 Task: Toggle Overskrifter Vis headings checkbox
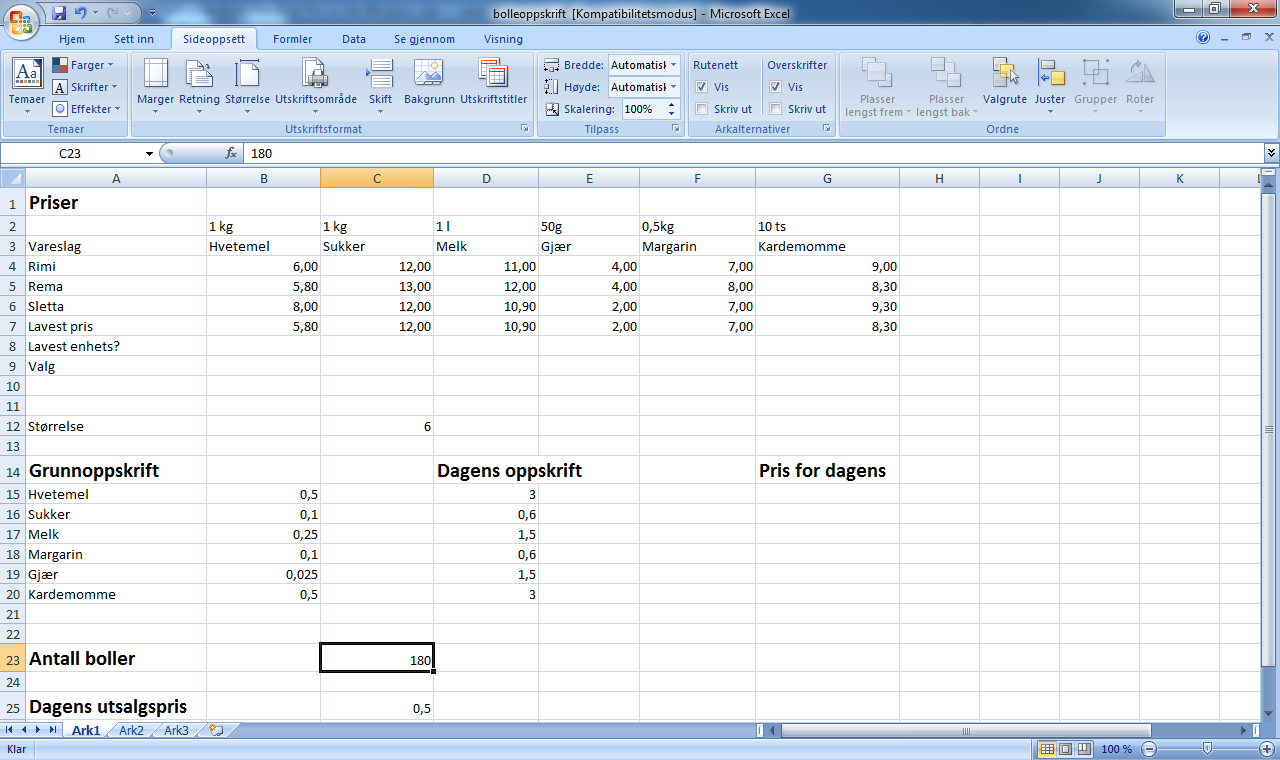click(775, 87)
